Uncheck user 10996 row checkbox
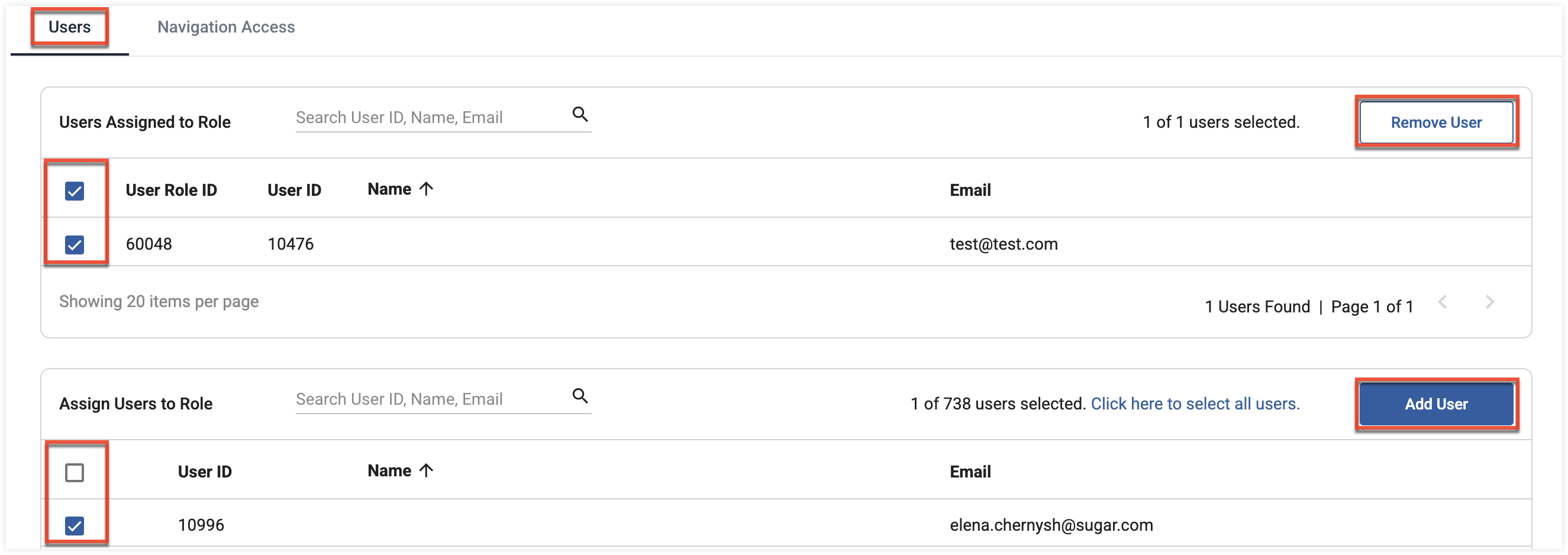This screenshot has height=555, width=1568. click(75, 526)
